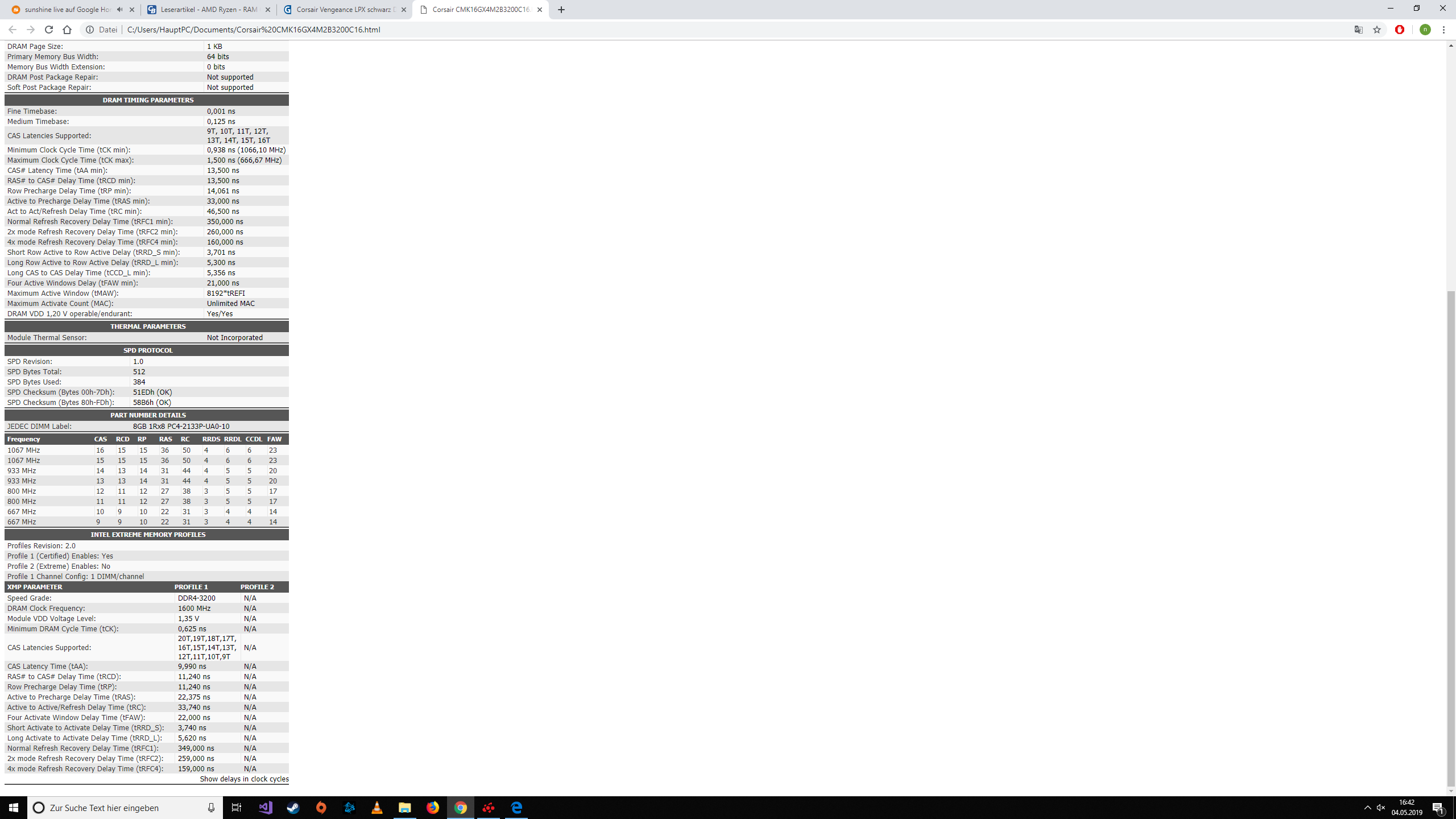Image resolution: width=1456 pixels, height=819 pixels.
Task: Show hidden system tray icons
Action: (x=1367, y=808)
